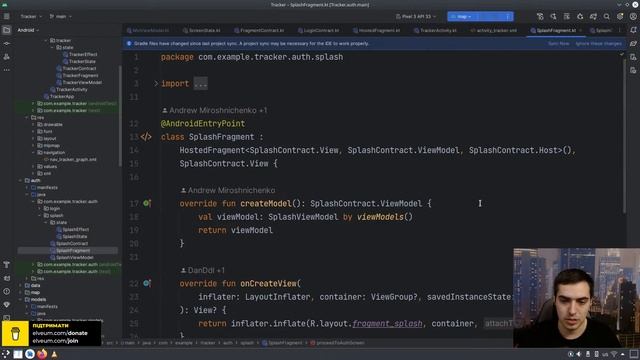The height and width of the screenshot is (360, 640).
Task: Click the user account avatar icon
Action: coord(633,16)
